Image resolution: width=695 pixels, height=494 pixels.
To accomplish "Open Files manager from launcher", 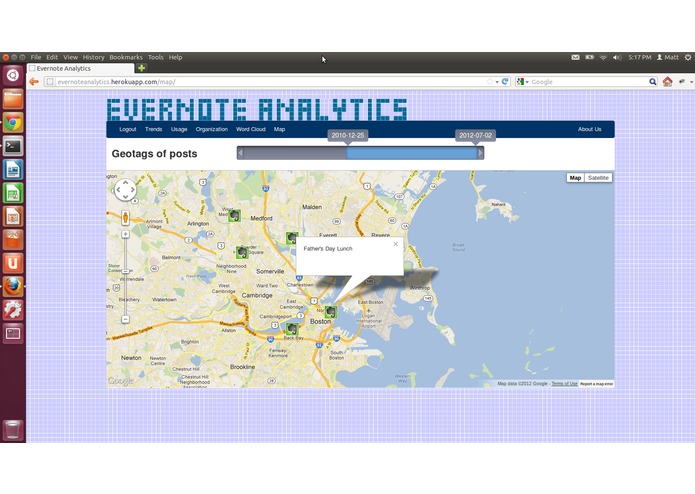I will (x=13, y=98).
